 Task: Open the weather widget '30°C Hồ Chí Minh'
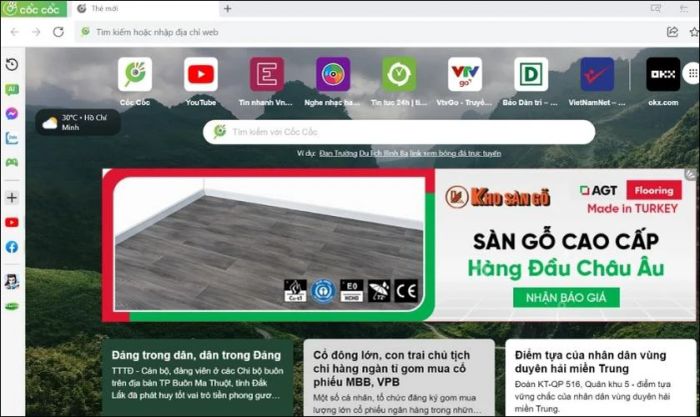coord(78,122)
